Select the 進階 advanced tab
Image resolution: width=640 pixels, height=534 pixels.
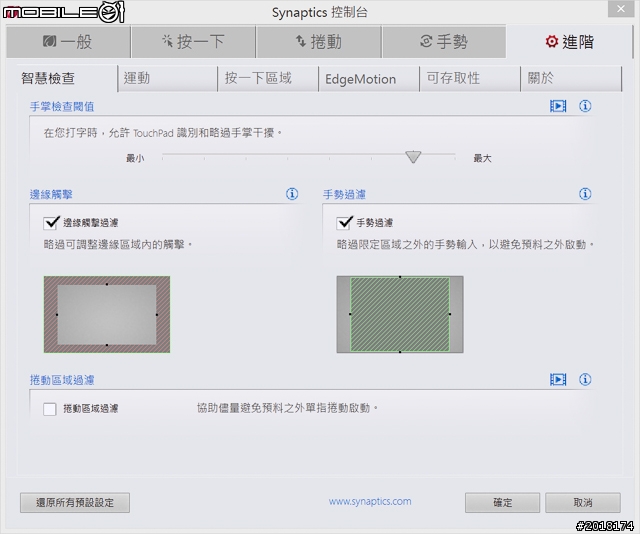(569, 42)
